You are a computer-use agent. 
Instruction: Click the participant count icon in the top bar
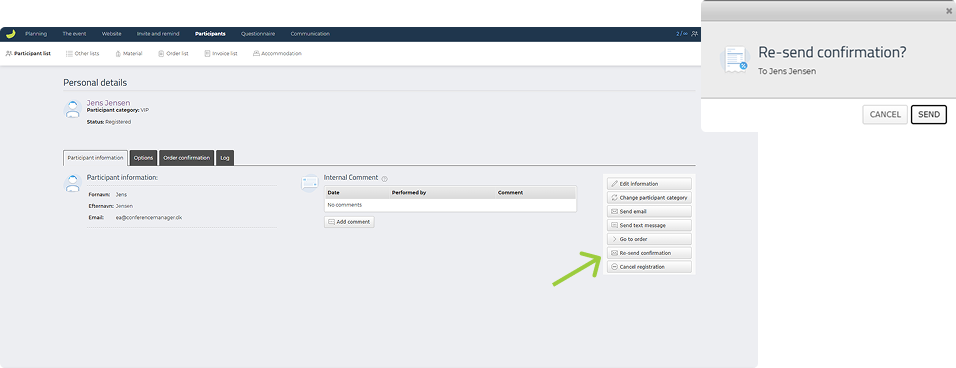(695, 34)
